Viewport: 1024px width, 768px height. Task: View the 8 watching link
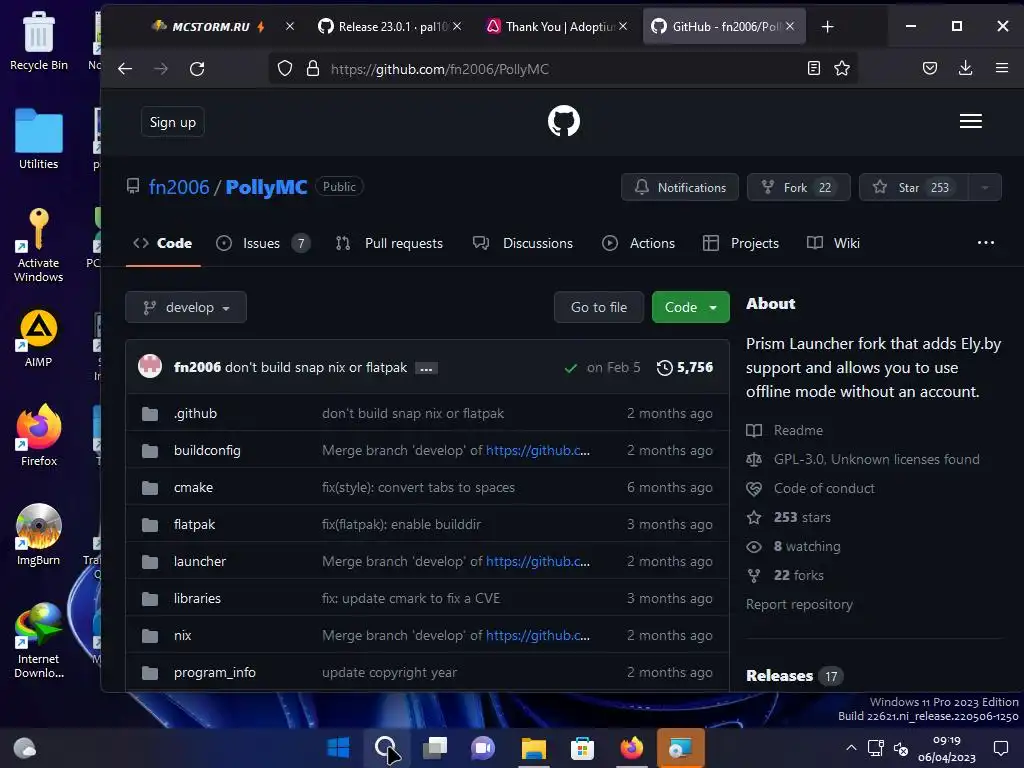(807, 546)
